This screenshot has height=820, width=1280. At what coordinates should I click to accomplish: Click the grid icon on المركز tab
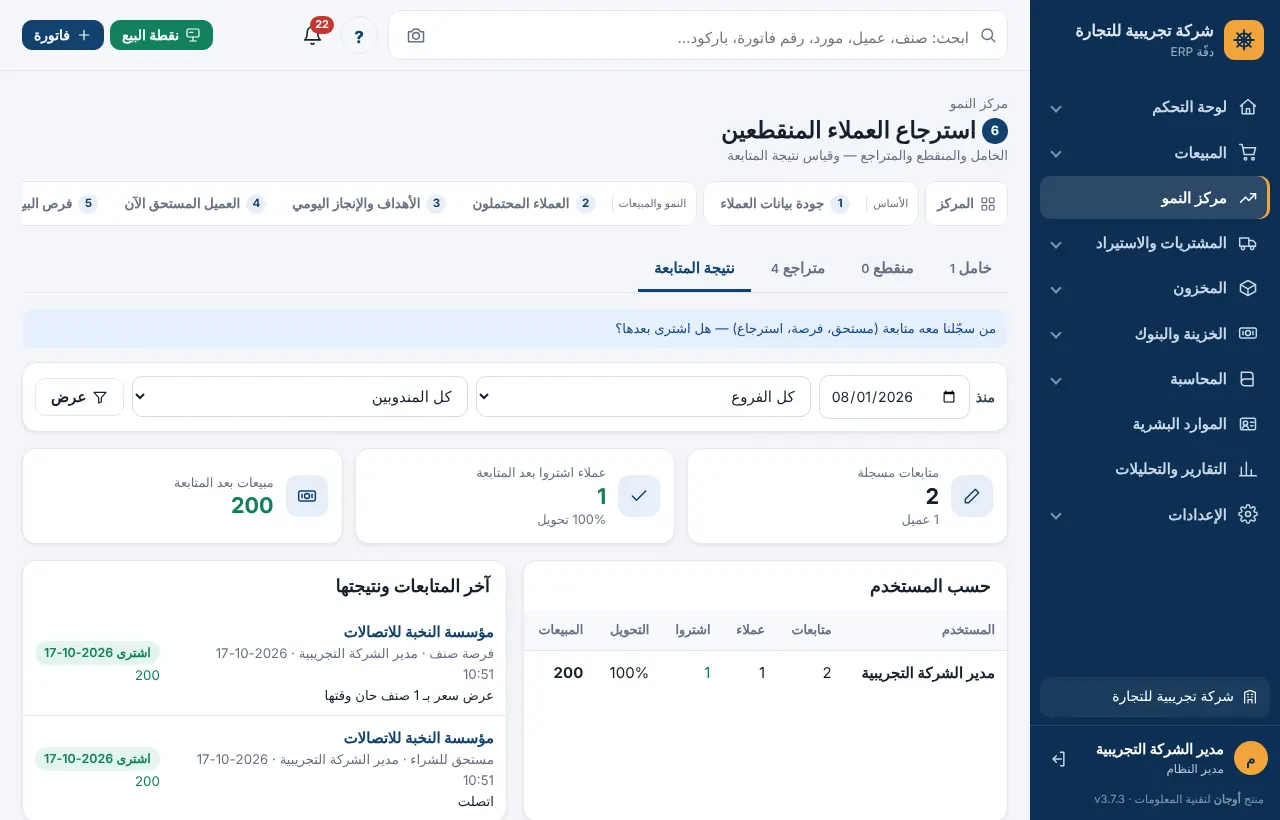point(988,204)
